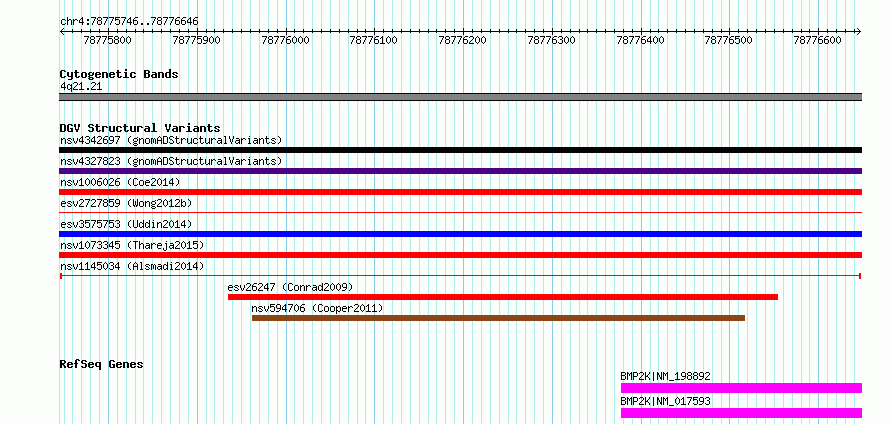Click the esv26247 (Conrad2009) label
Image resolution: width=890 pixels, height=424 pixels.
pyautogui.click(x=290, y=287)
